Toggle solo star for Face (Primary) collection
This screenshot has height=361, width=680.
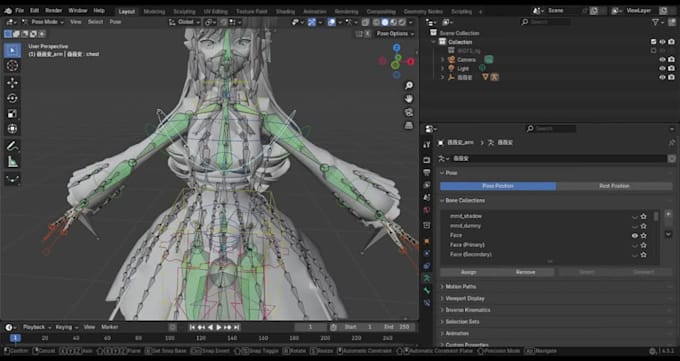point(644,245)
